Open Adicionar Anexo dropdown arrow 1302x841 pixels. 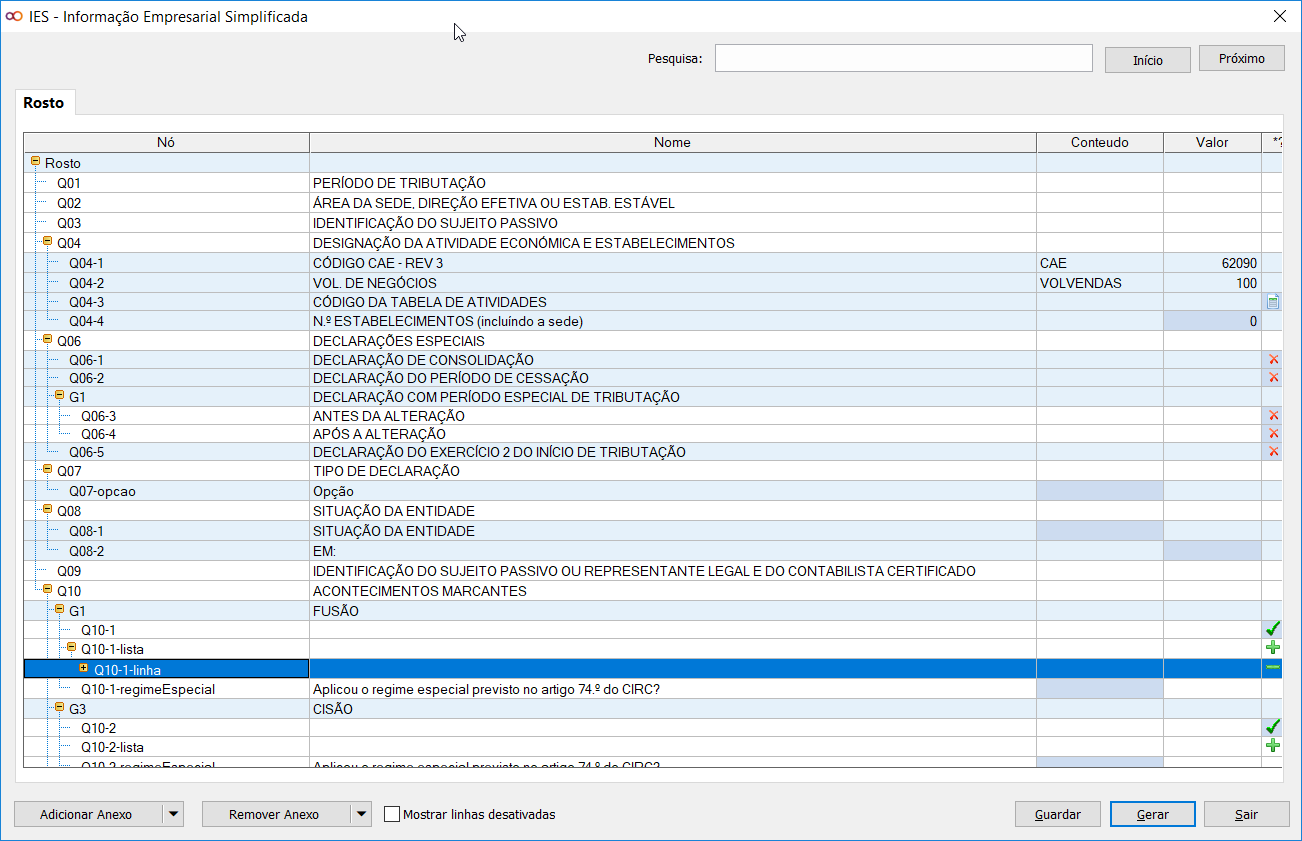pyautogui.click(x=174, y=814)
